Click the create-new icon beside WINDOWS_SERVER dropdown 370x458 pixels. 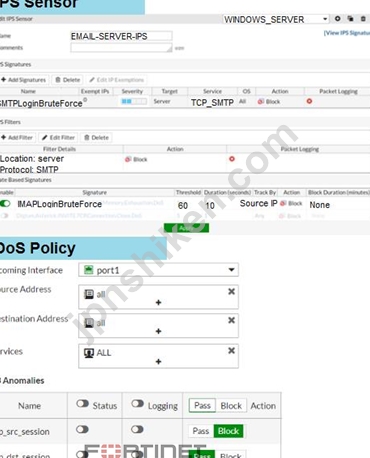tap(338, 19)
